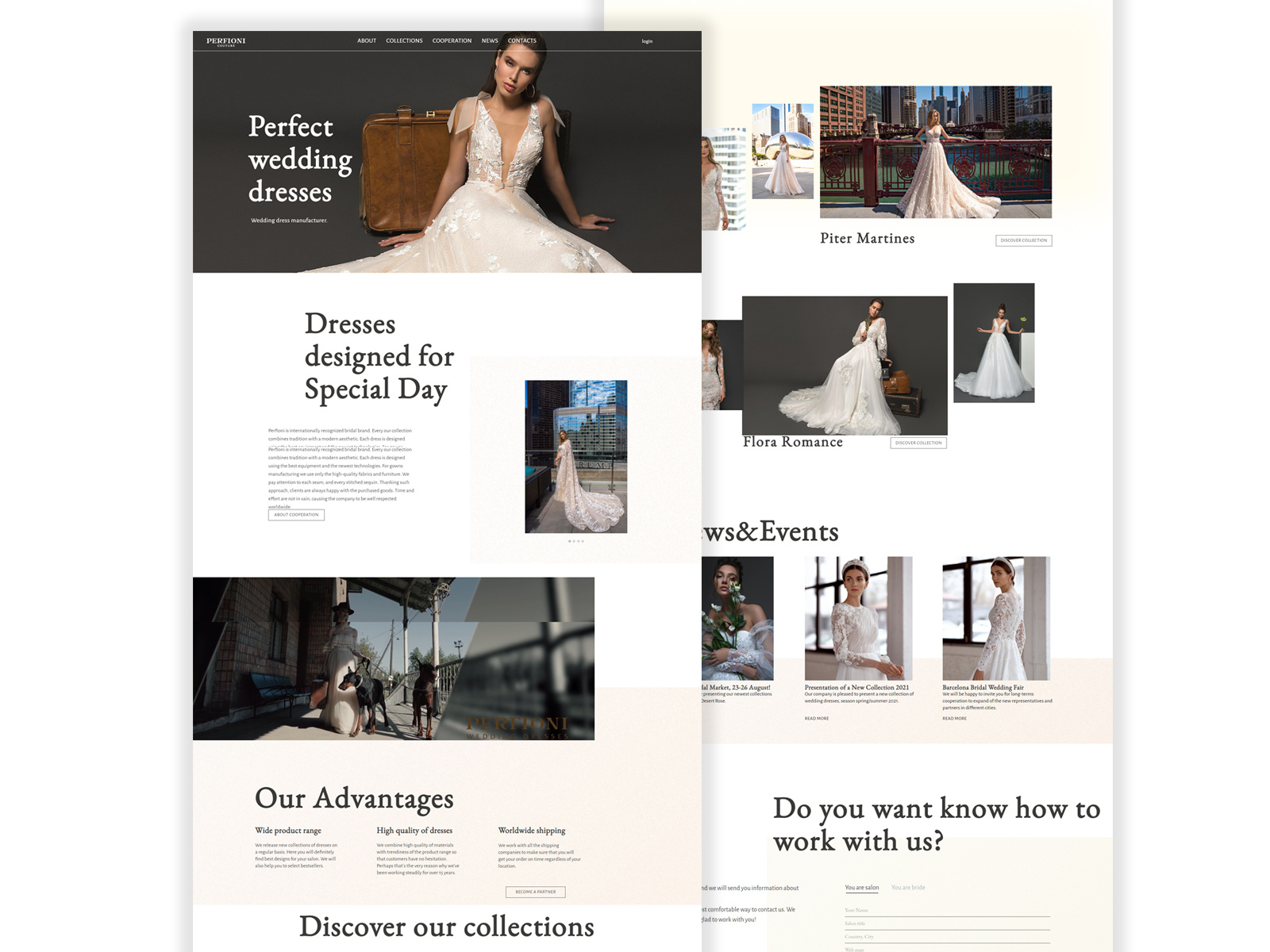Open the Barcelona Bridal Wedding Fair photo
This screenshot has height=952, width=1270.
(995, 618)
